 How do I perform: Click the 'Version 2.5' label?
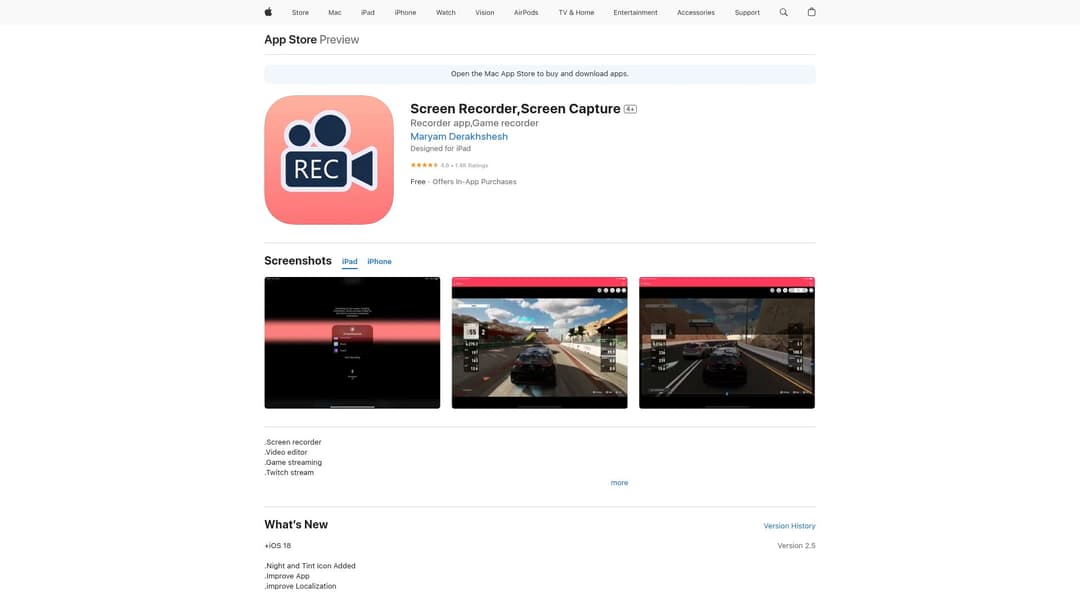click(x=796, y=545)
